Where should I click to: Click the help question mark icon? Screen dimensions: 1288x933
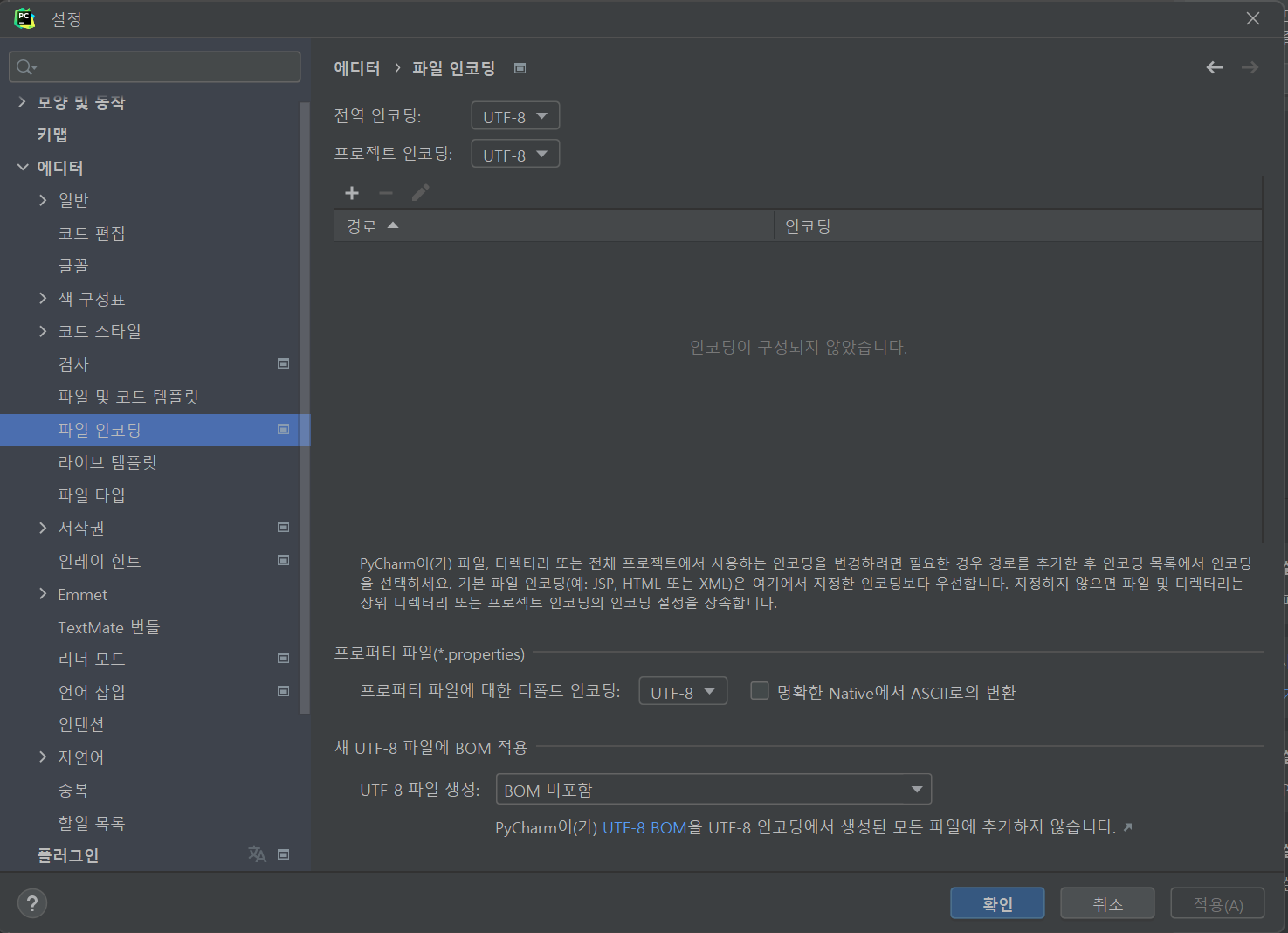click(32, 903)
